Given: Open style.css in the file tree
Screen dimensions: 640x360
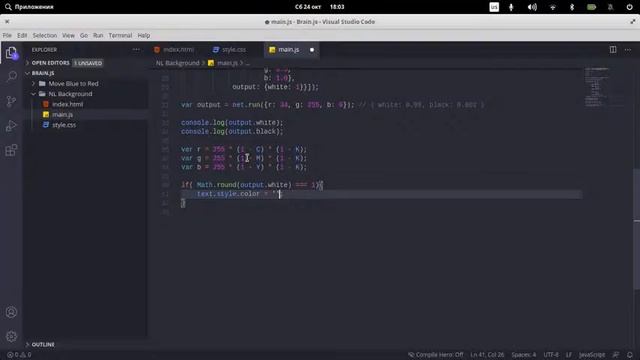Looking at the screenshot, I should pos(64,125).
